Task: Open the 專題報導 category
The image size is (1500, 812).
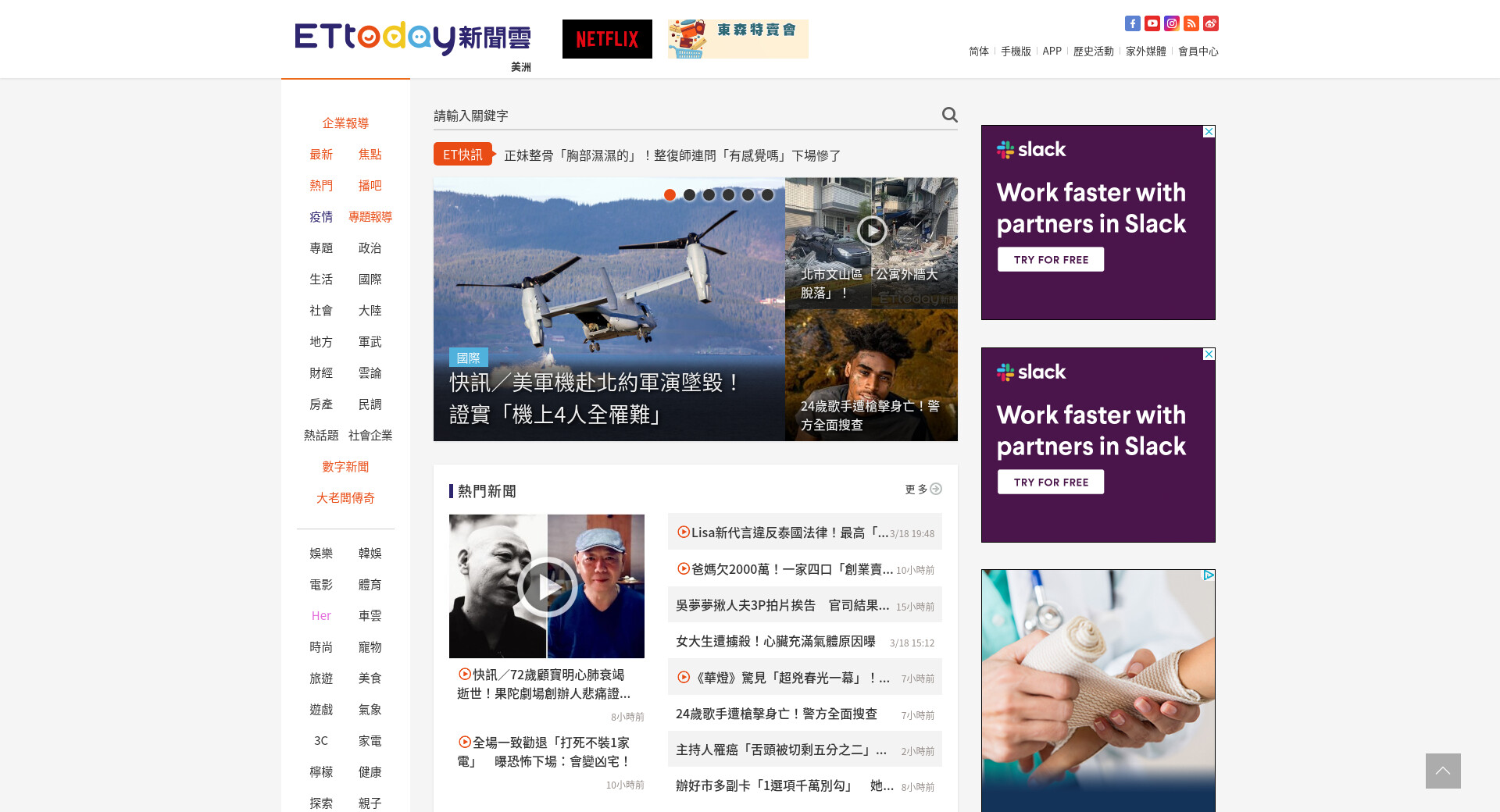Action: pos(370,217)
